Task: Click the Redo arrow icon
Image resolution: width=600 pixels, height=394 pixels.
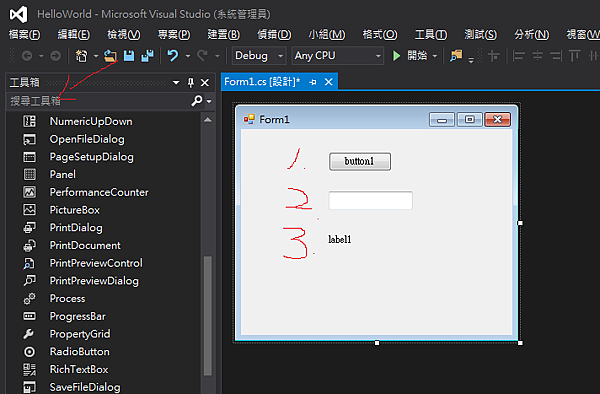Action: (202, 56)
